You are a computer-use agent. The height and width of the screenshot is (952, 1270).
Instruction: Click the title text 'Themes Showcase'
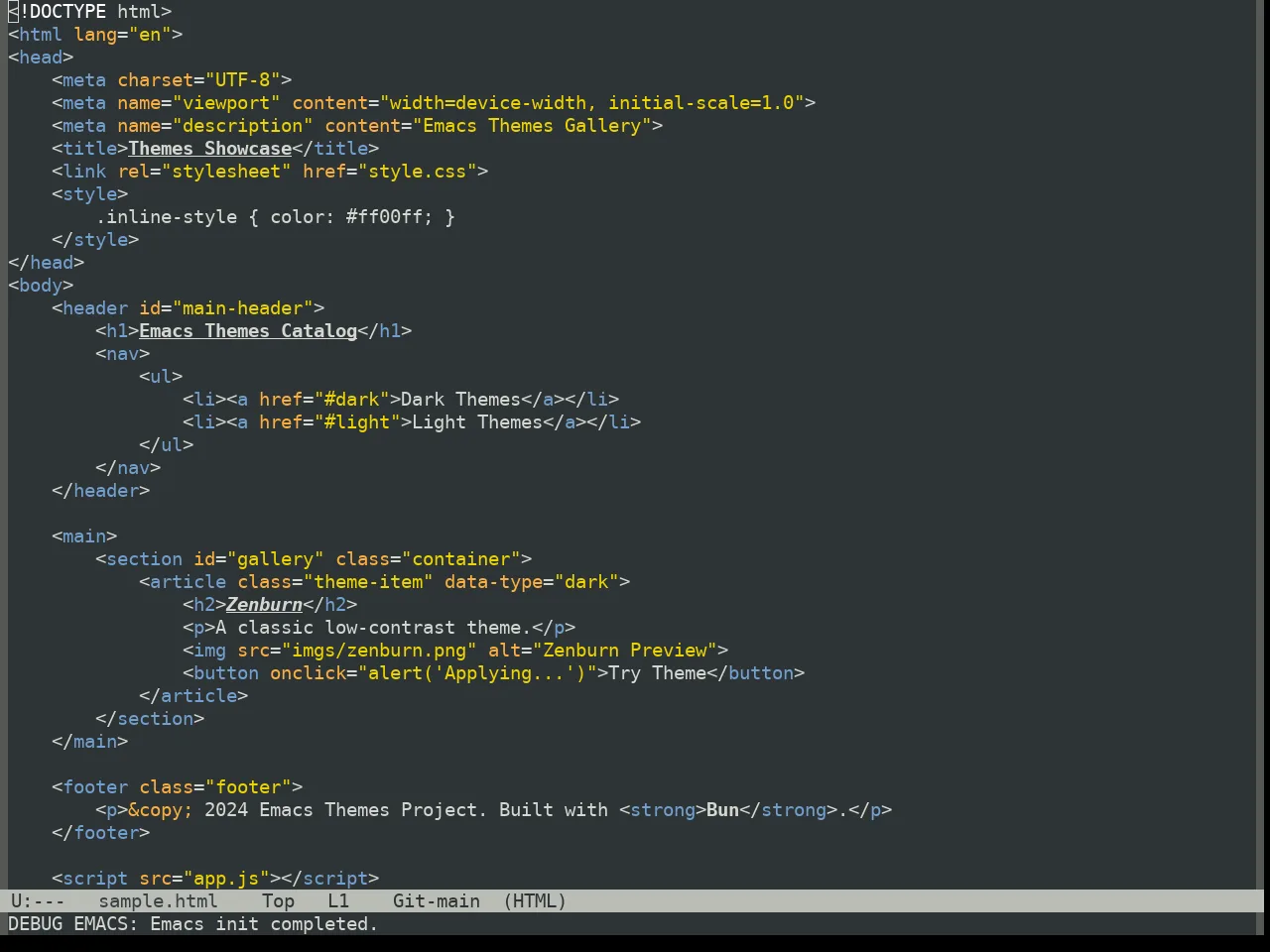coord(210,149)
